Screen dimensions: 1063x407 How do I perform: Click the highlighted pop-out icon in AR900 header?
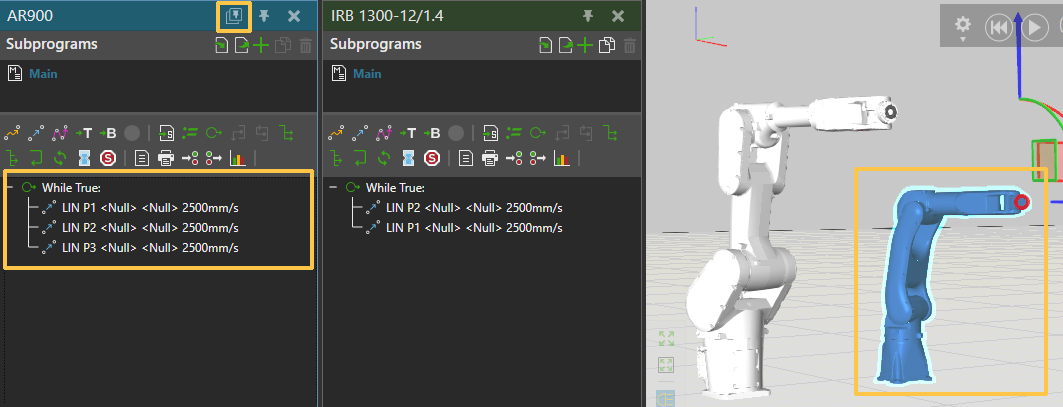[234, 16]
